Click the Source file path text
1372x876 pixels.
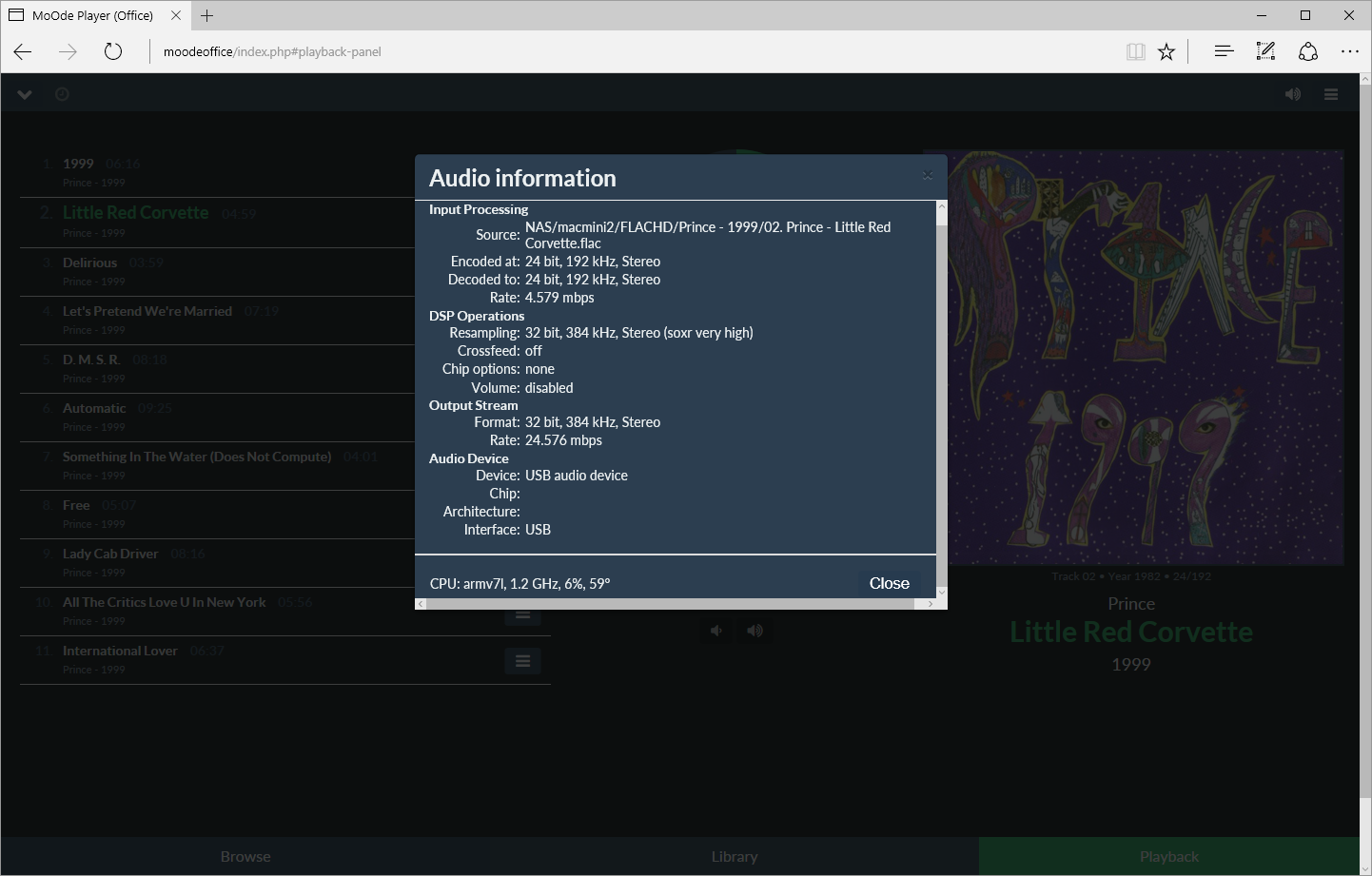pyautogui.click(x=708, y=235)
